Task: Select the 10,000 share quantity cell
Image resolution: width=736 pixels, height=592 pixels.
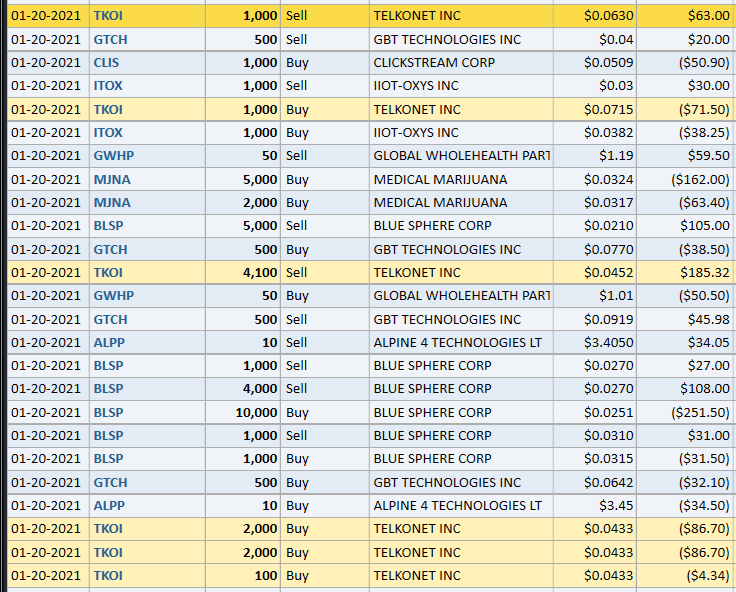Action: click(243, 412)
